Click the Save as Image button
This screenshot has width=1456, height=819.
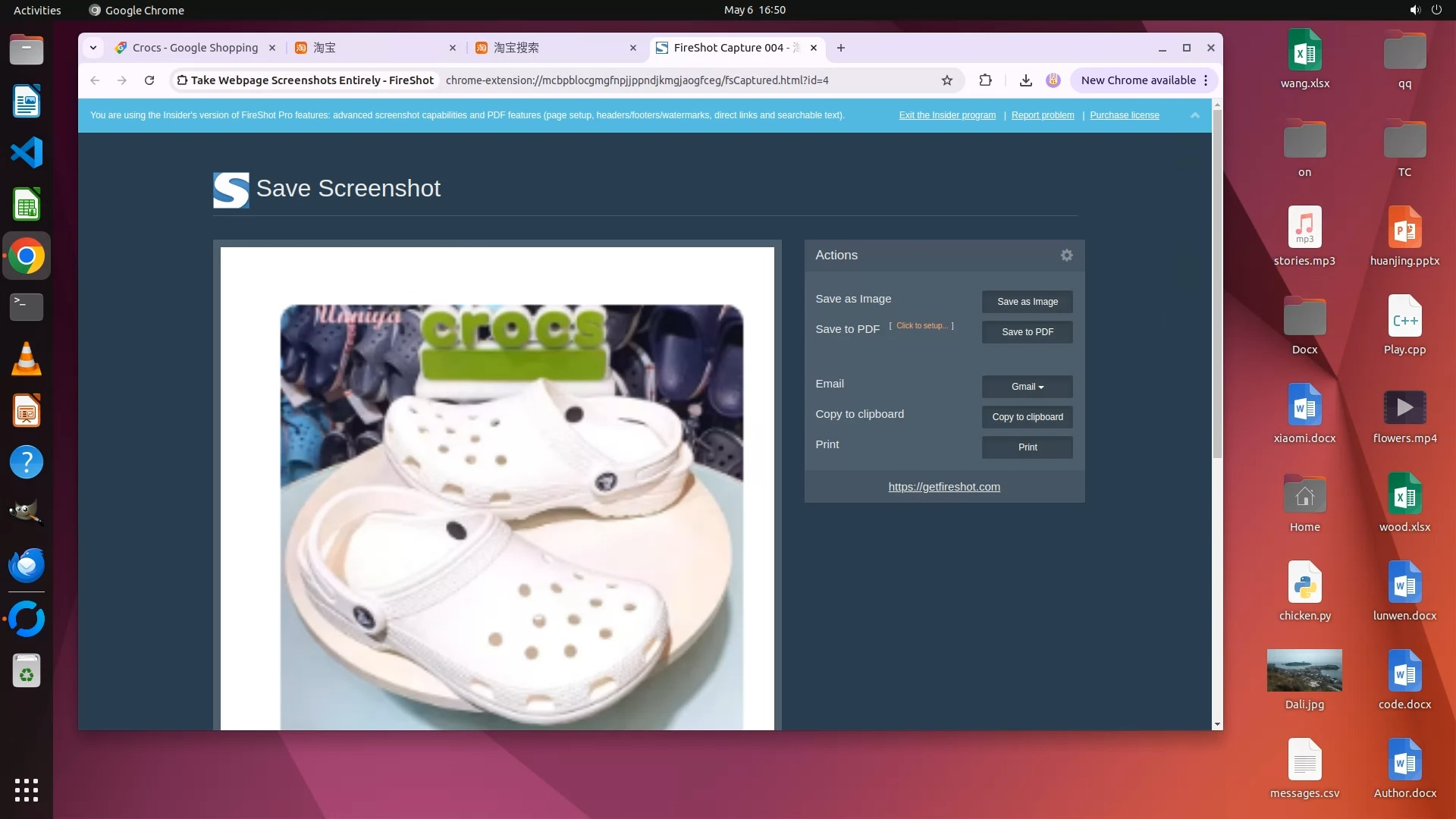tap(1027, 302)
